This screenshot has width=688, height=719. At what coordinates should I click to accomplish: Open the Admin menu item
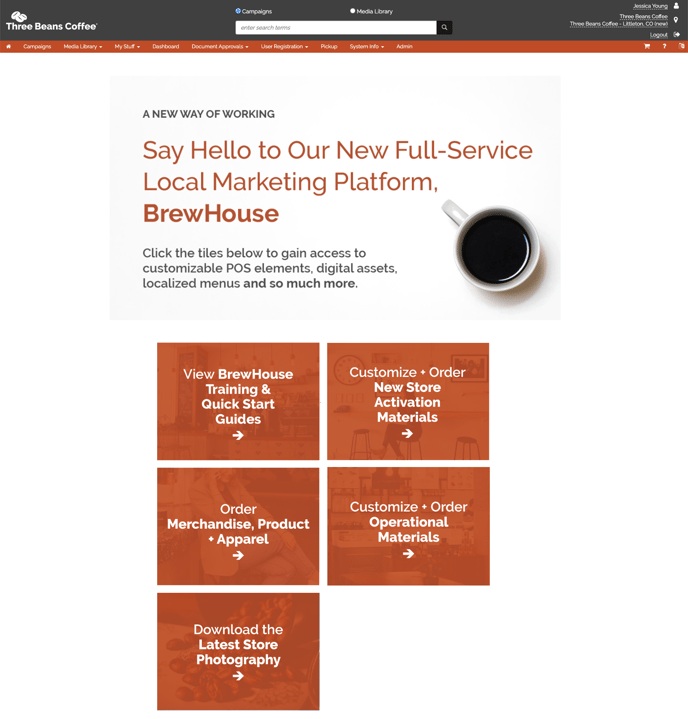coord(404,46)
